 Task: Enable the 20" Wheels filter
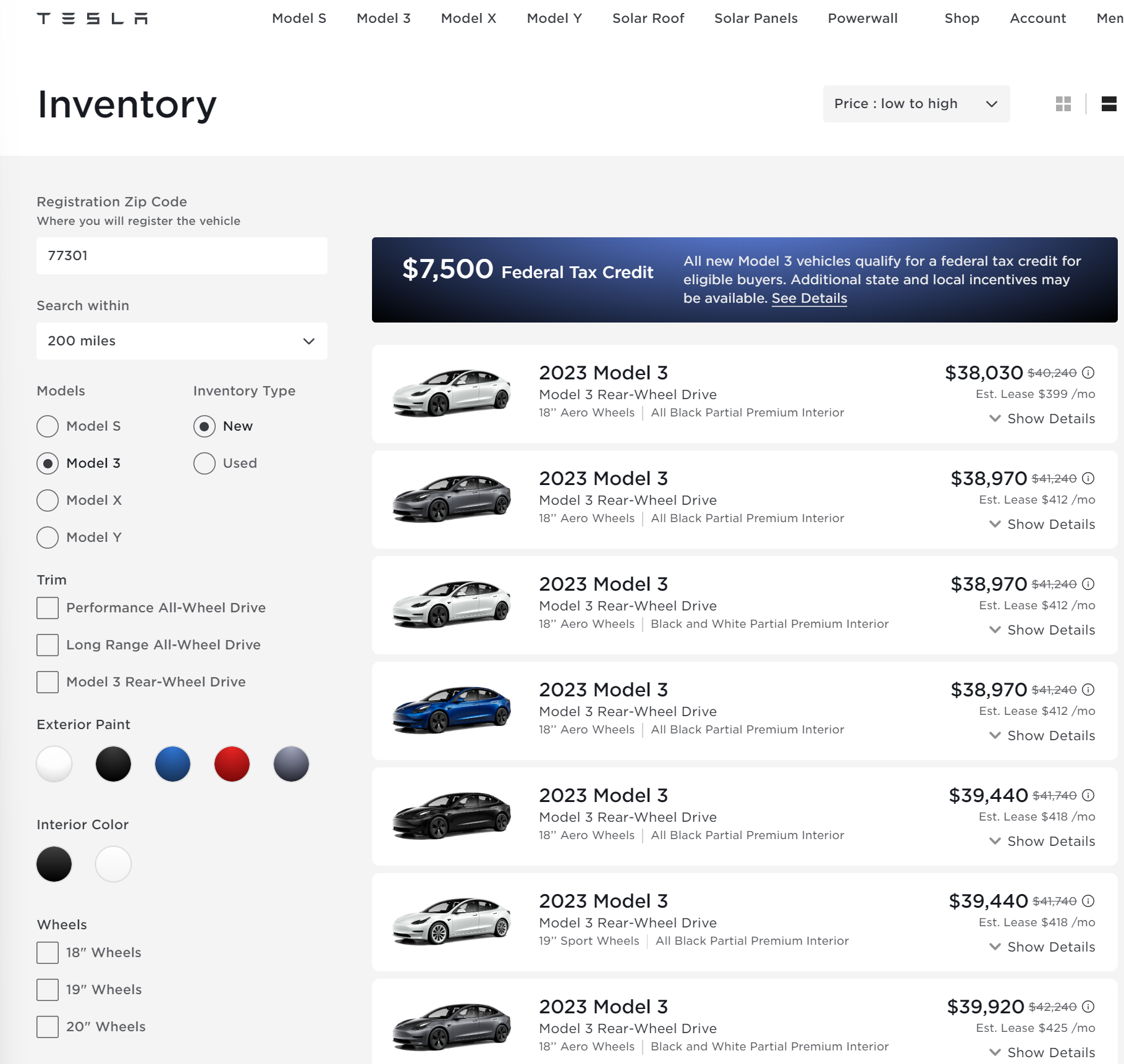point(48,1027)
